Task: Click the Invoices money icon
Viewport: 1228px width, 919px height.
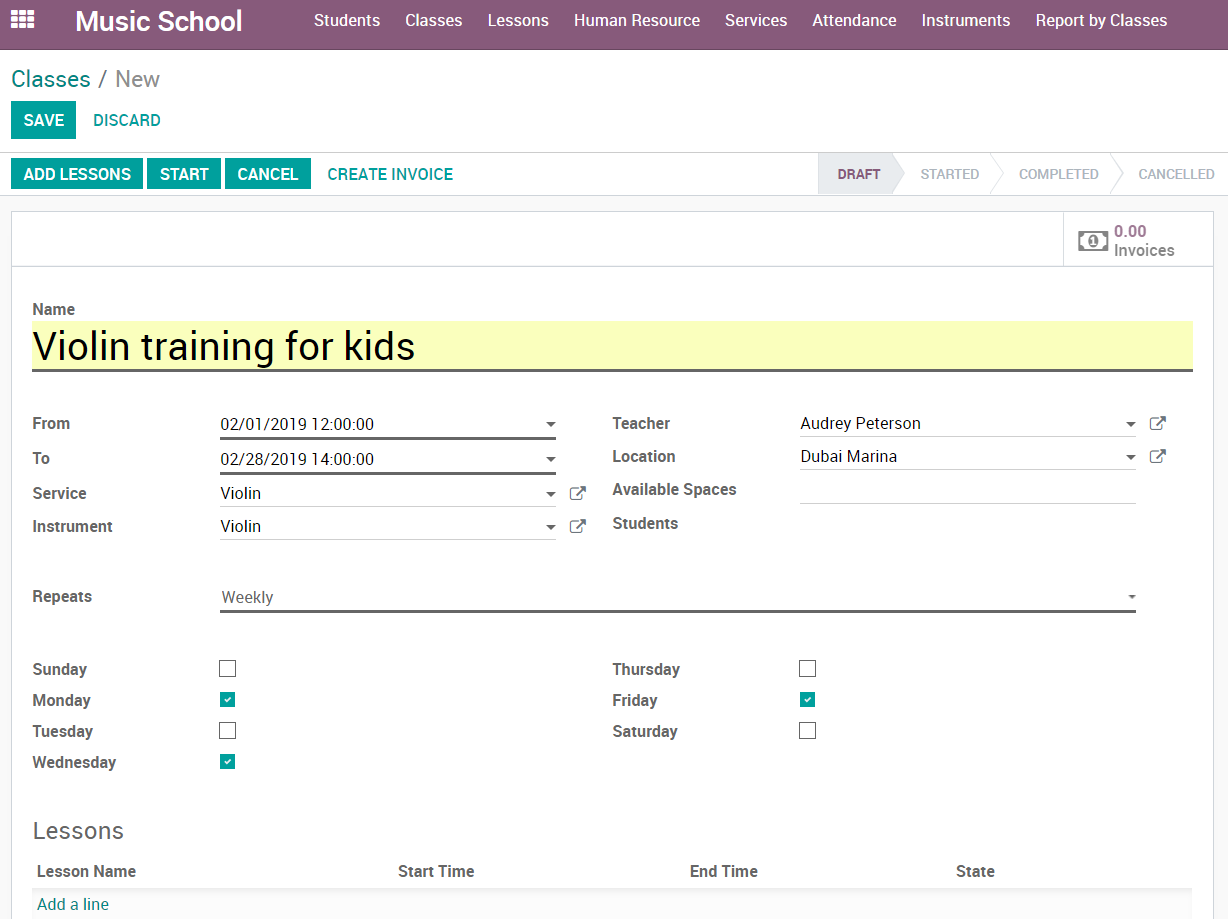Action: pyautogui.click(x=1092, y=241)
